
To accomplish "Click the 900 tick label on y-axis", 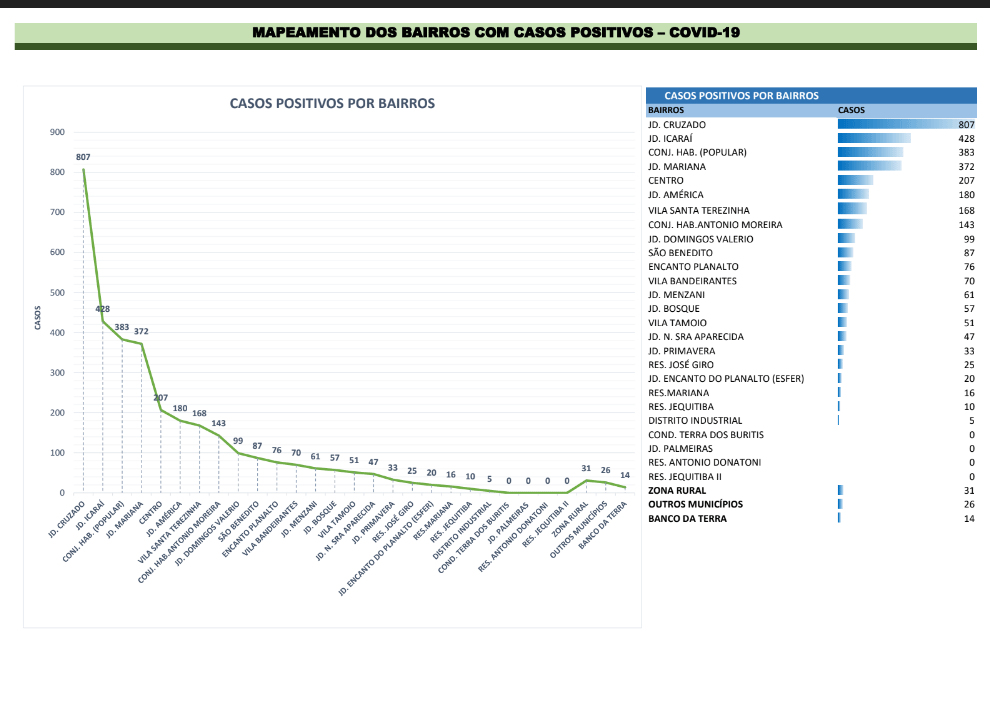I will (x=57, y=132).
